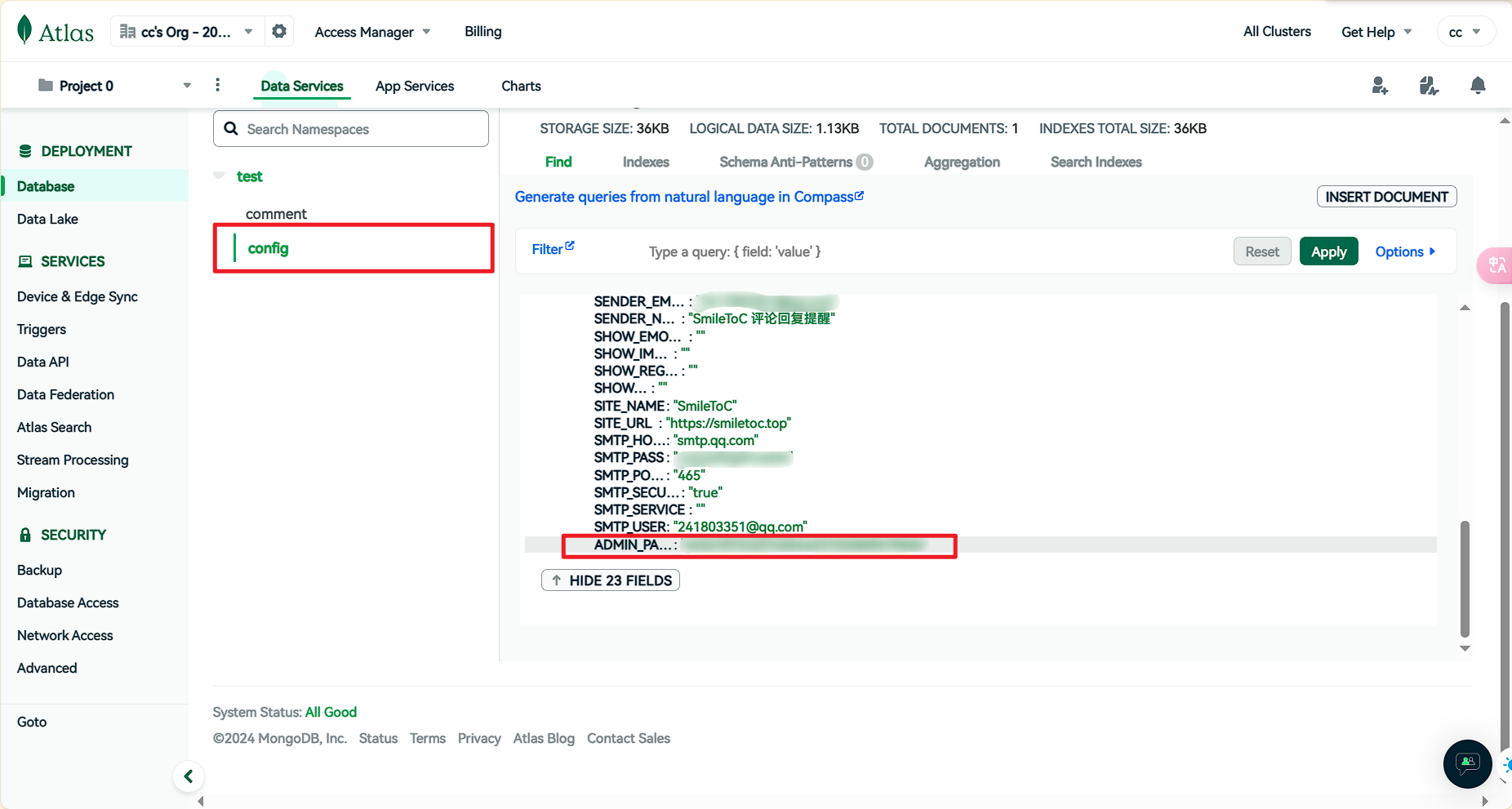This screenshot has width=1512, height=809.
Task: Click Insert Document button
Action: [x=1386, y=197]
